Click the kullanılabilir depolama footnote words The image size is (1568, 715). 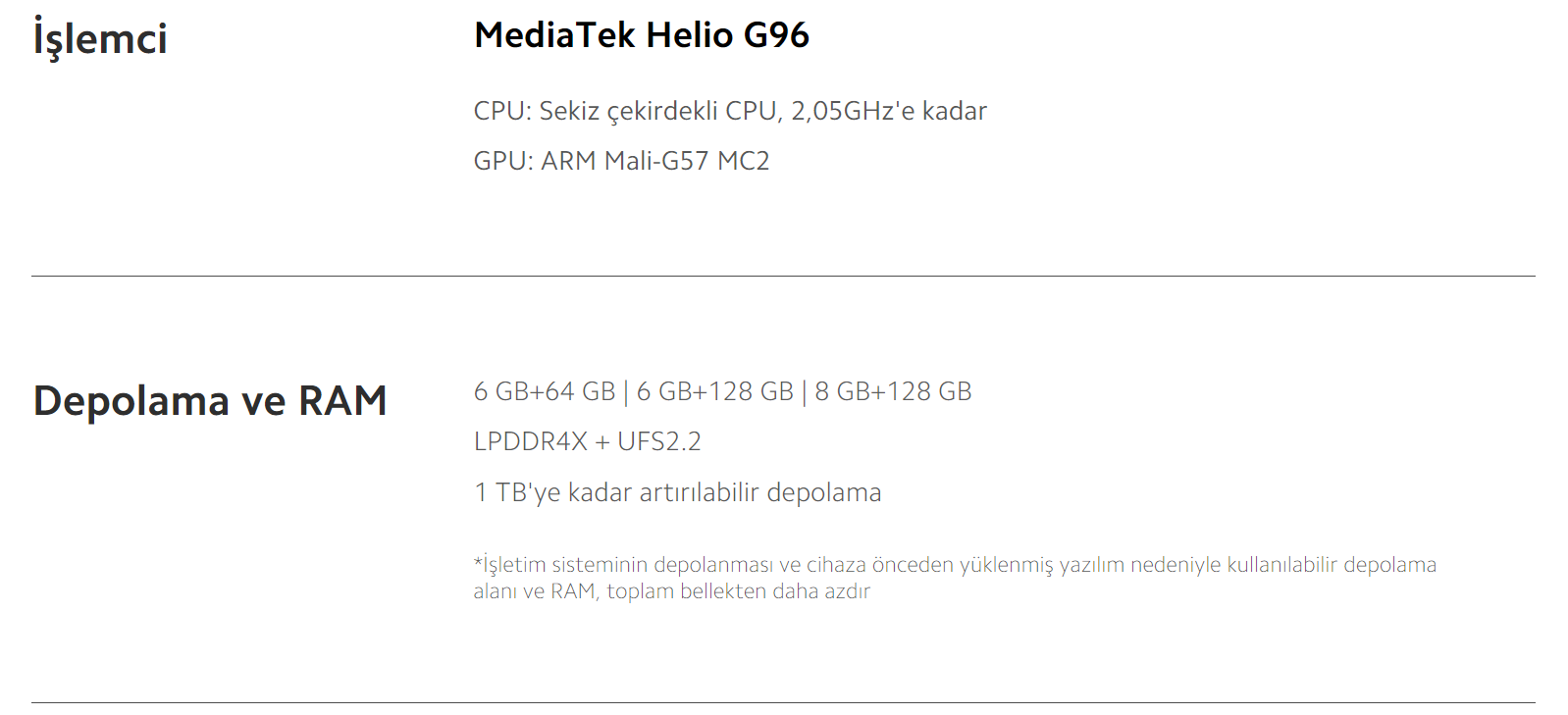pyautogui.click(x=1332, y=565)
